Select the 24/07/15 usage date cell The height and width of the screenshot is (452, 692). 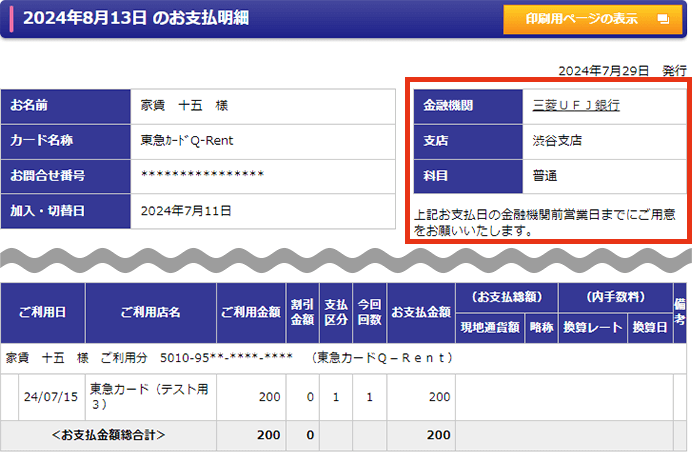click(51, 396)
